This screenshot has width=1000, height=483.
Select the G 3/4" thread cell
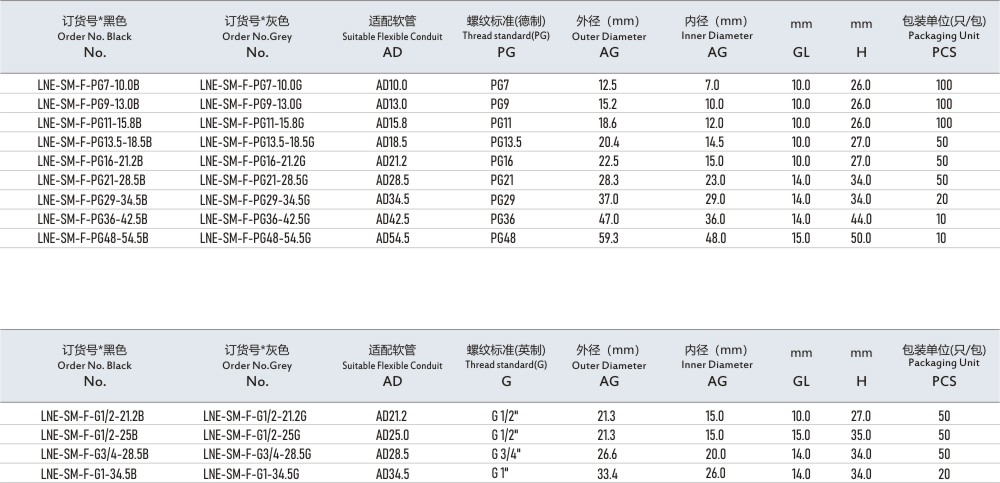(x=508, y=454)
